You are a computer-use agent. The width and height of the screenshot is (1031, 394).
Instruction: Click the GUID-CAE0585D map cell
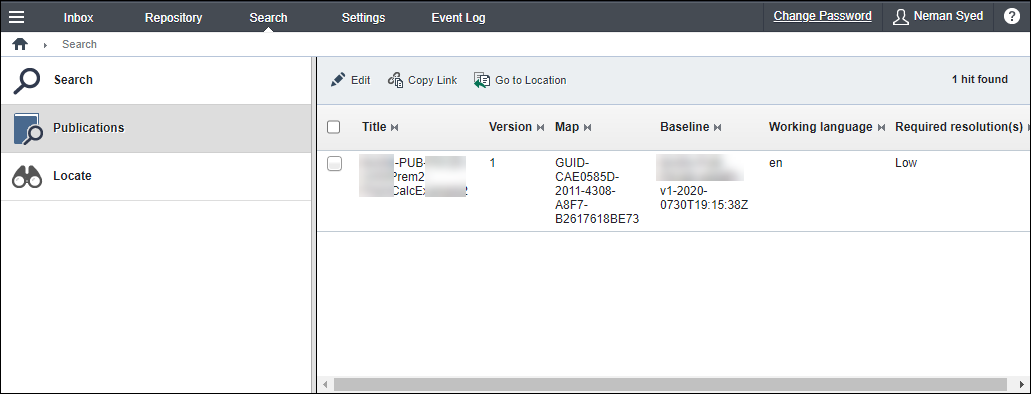[x=597, y=191]
